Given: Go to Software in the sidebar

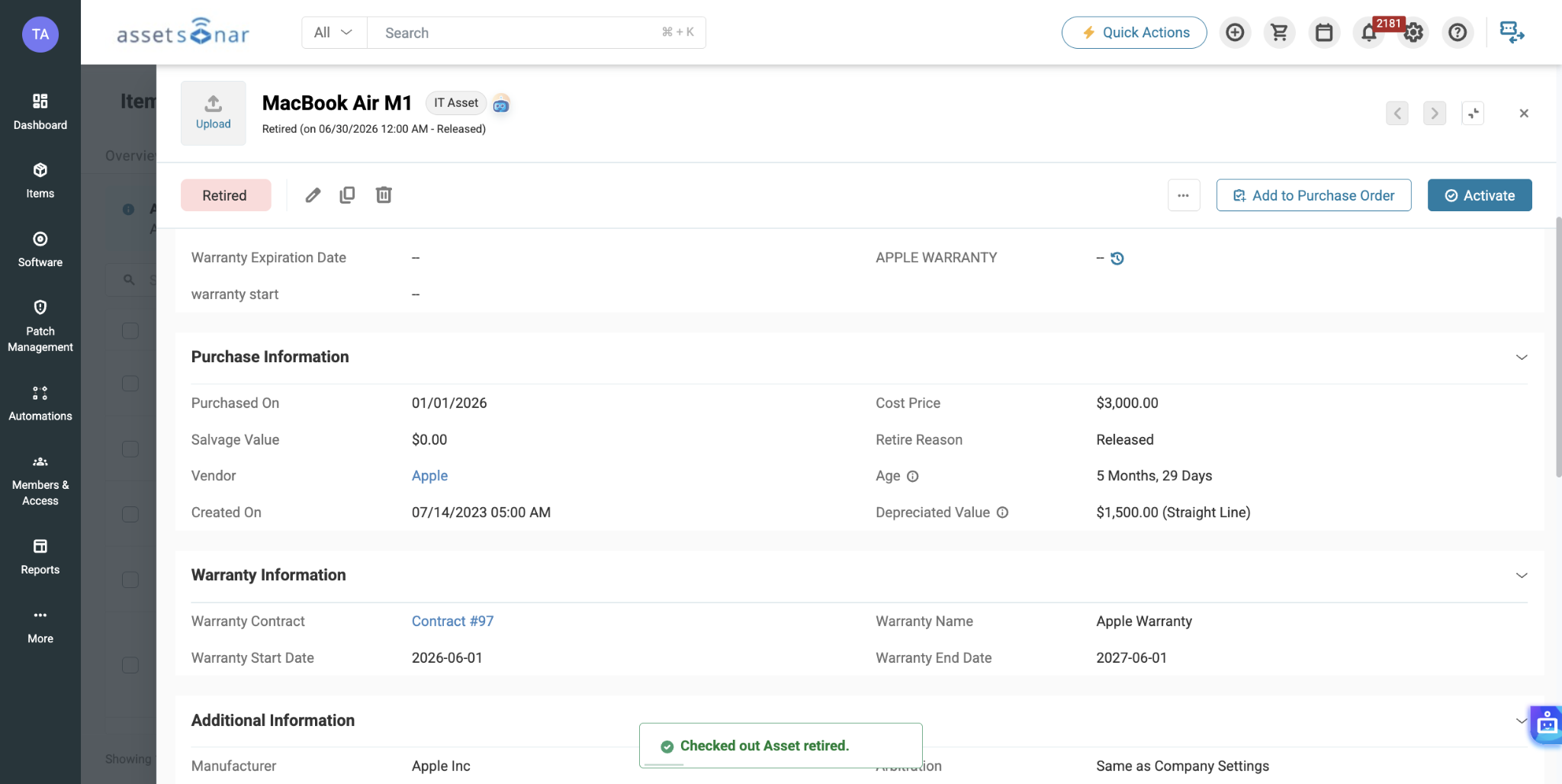Looking at the screenshot, I should click(40, 249).
